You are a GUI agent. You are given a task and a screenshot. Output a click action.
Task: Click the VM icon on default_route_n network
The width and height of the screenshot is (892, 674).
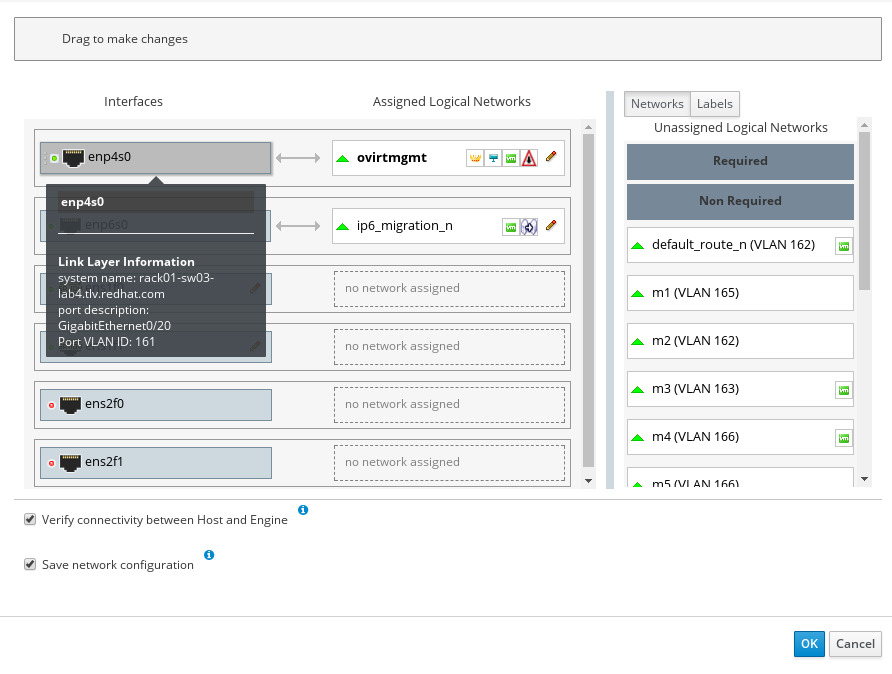point(843,246)
